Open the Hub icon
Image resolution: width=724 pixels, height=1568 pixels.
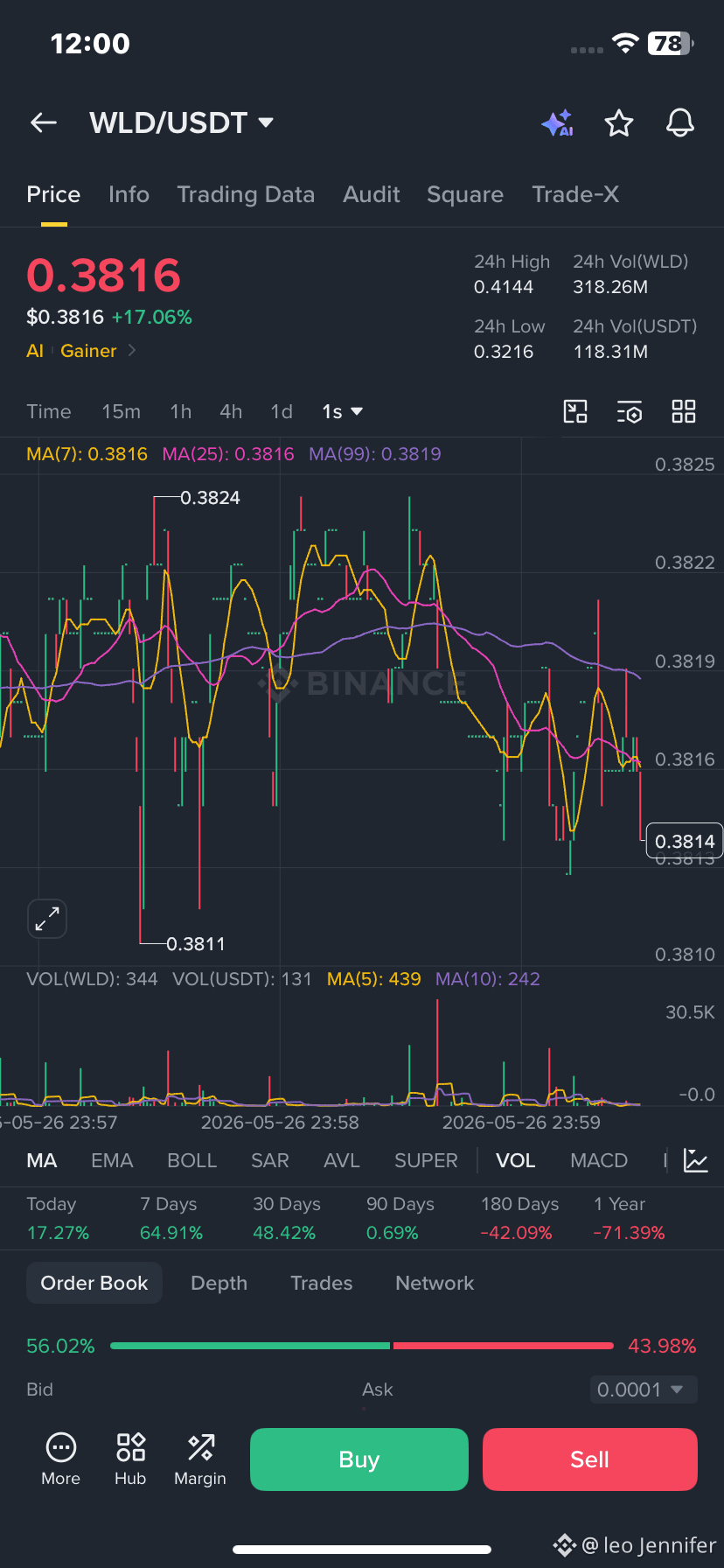click(130, 1459)
